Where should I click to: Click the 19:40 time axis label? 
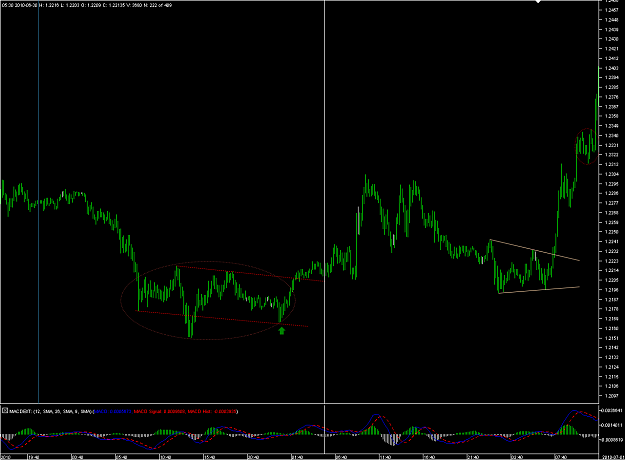tap(33, 457)
